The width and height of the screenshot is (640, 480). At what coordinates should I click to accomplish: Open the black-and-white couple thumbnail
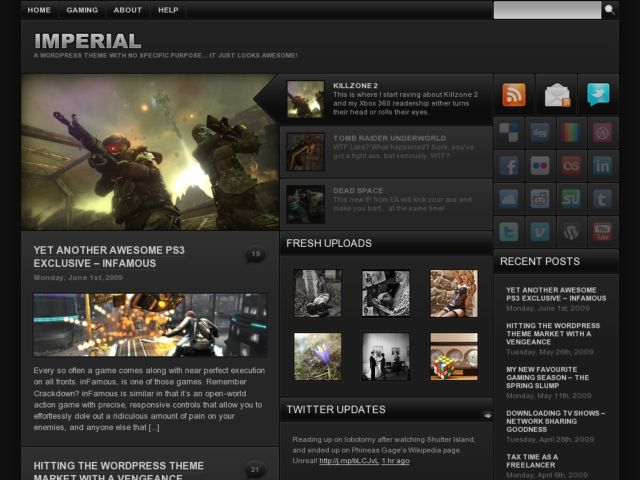tap(386, 356)
